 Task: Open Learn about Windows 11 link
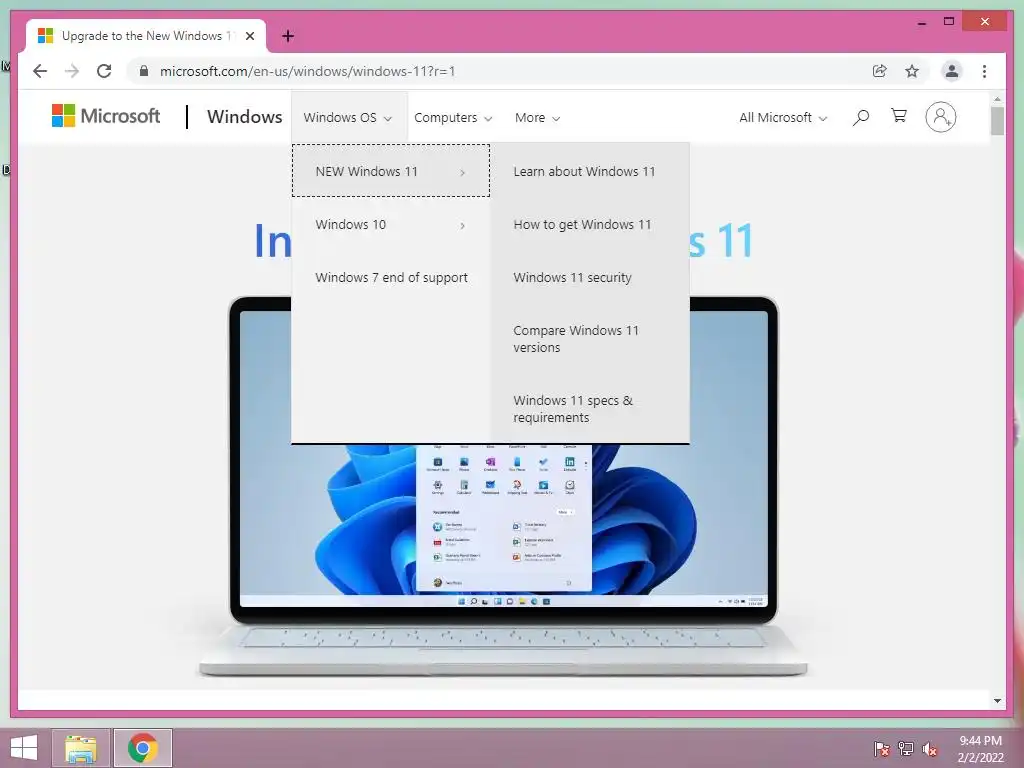[584, 171]
